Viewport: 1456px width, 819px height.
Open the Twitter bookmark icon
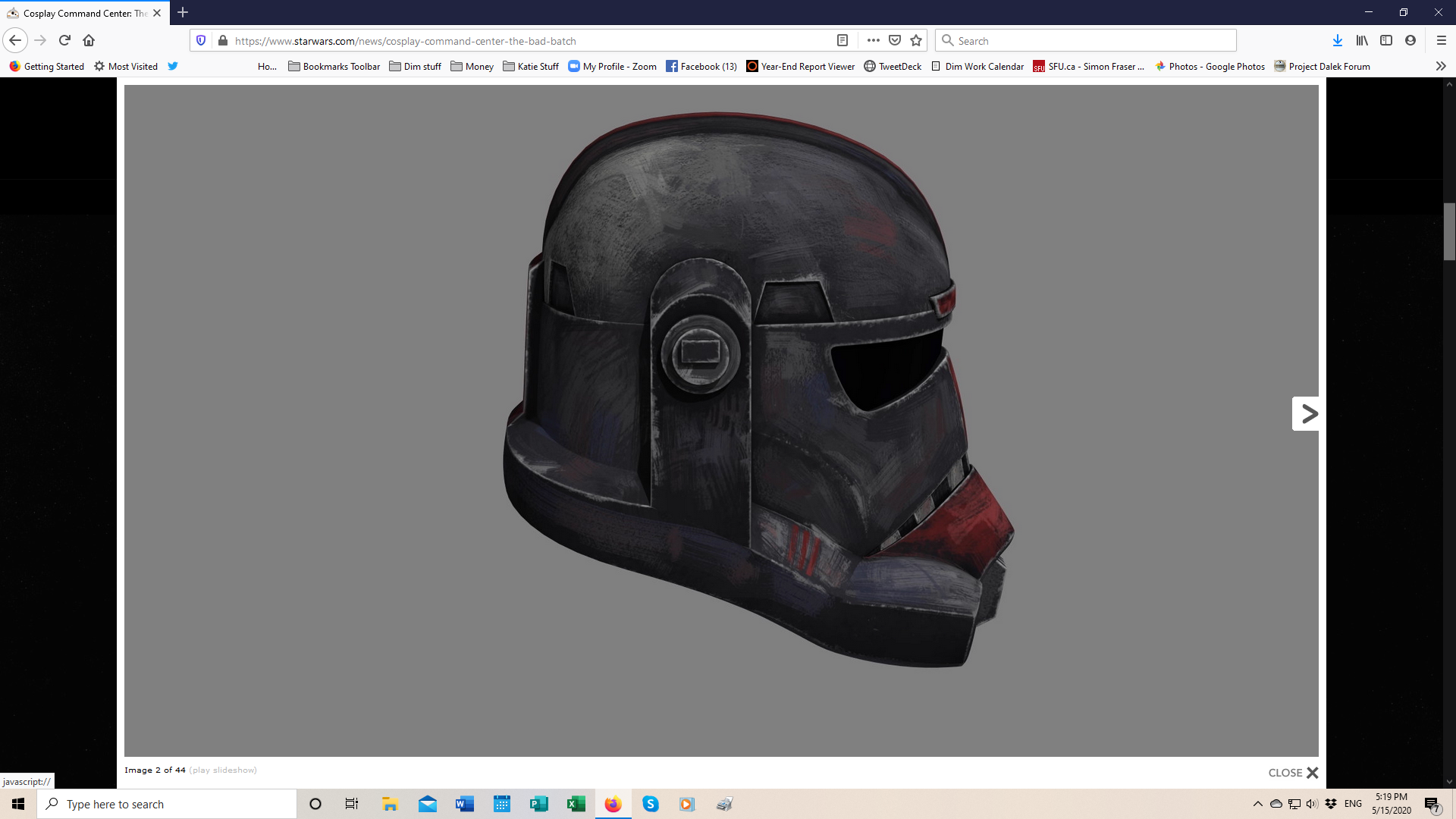pyautogui.click(x=173, y=66)
